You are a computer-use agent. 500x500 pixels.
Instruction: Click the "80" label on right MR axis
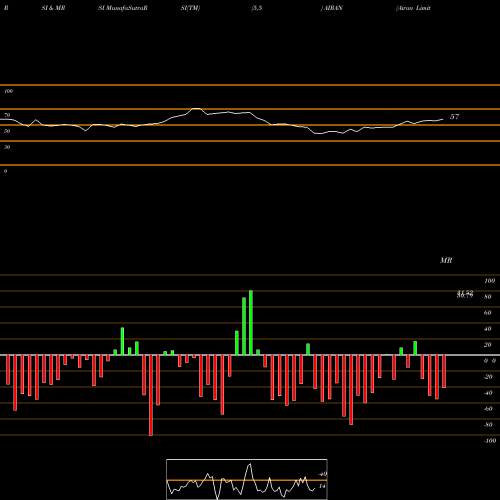coord(488,297)
